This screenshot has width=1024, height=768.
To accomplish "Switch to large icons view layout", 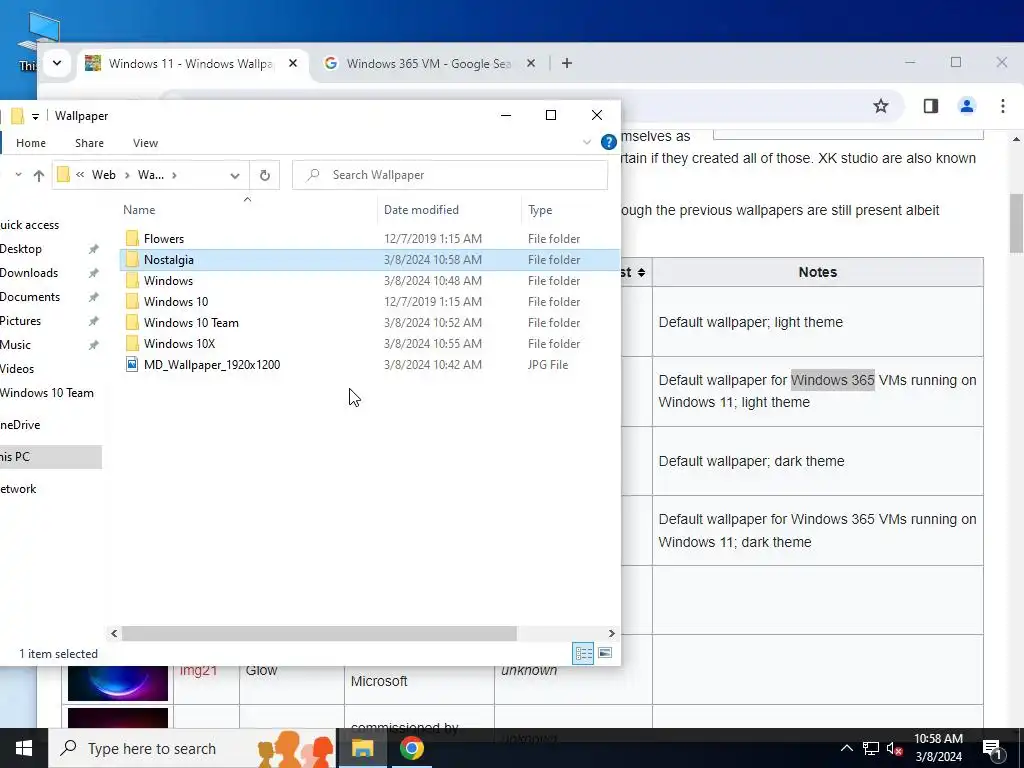I will [x=605, y=653].
